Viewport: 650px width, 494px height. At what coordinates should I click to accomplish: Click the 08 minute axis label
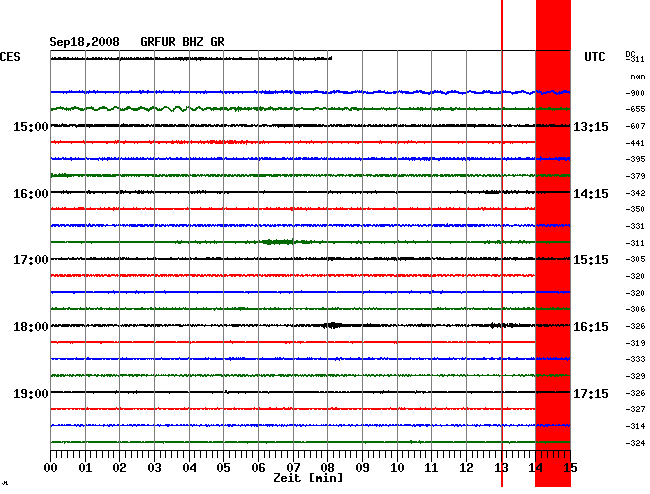pos(327,468)
